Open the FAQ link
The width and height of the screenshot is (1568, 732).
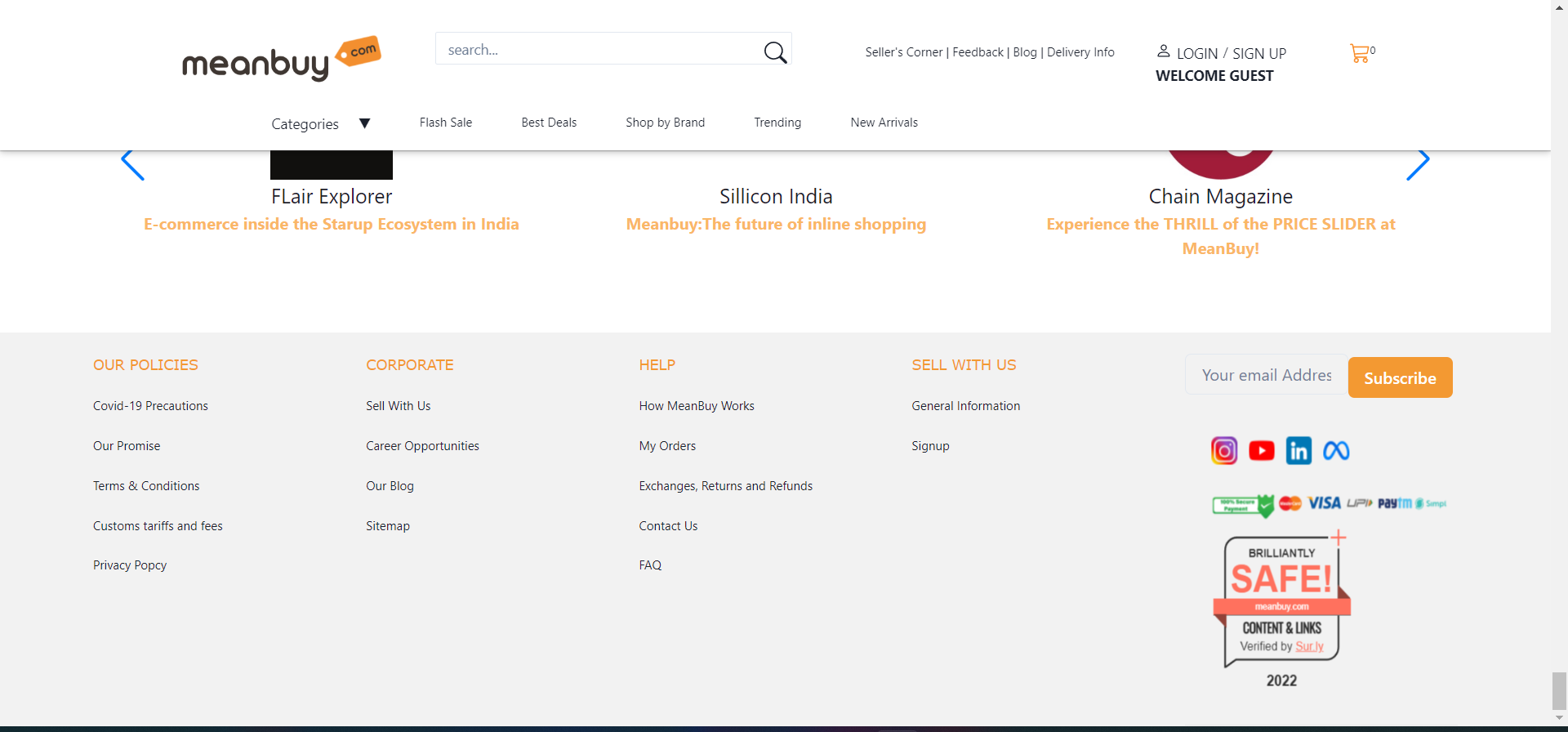pyautogui.click(x=650, y=565)
